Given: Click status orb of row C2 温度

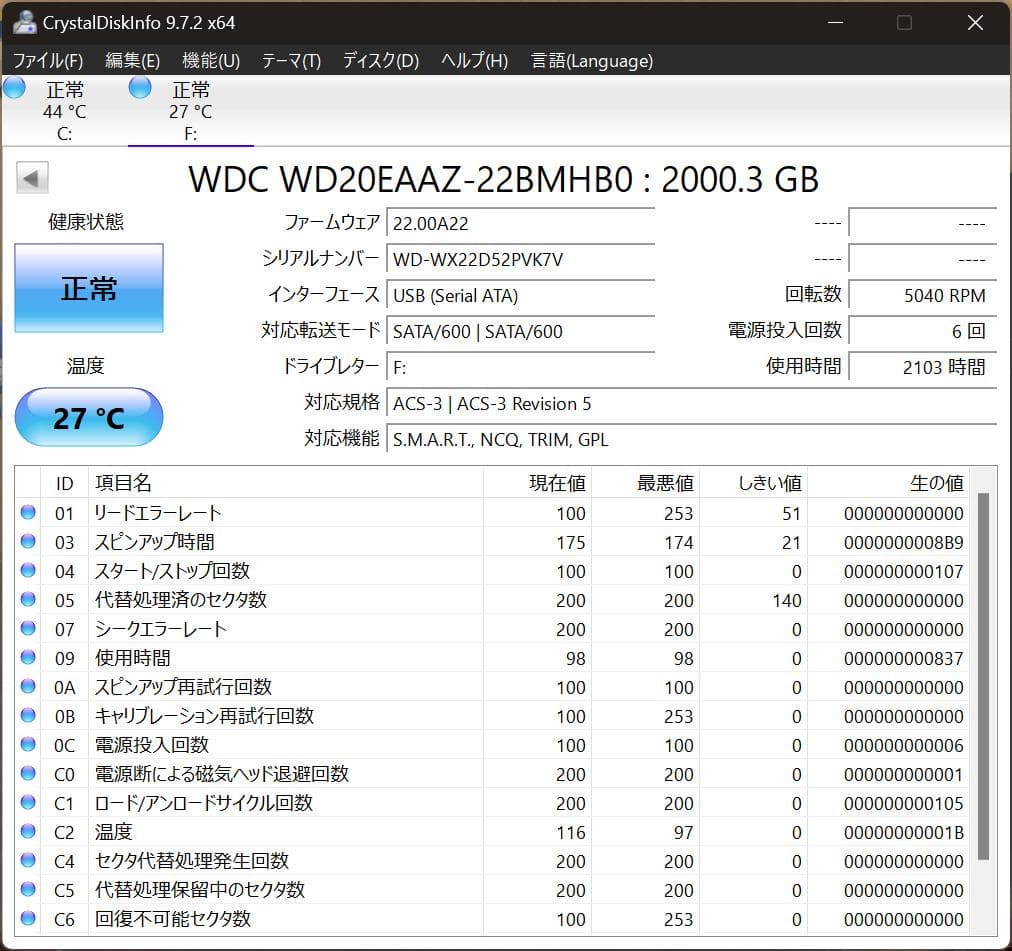Looking at the screenshot, I should point(28,832).
